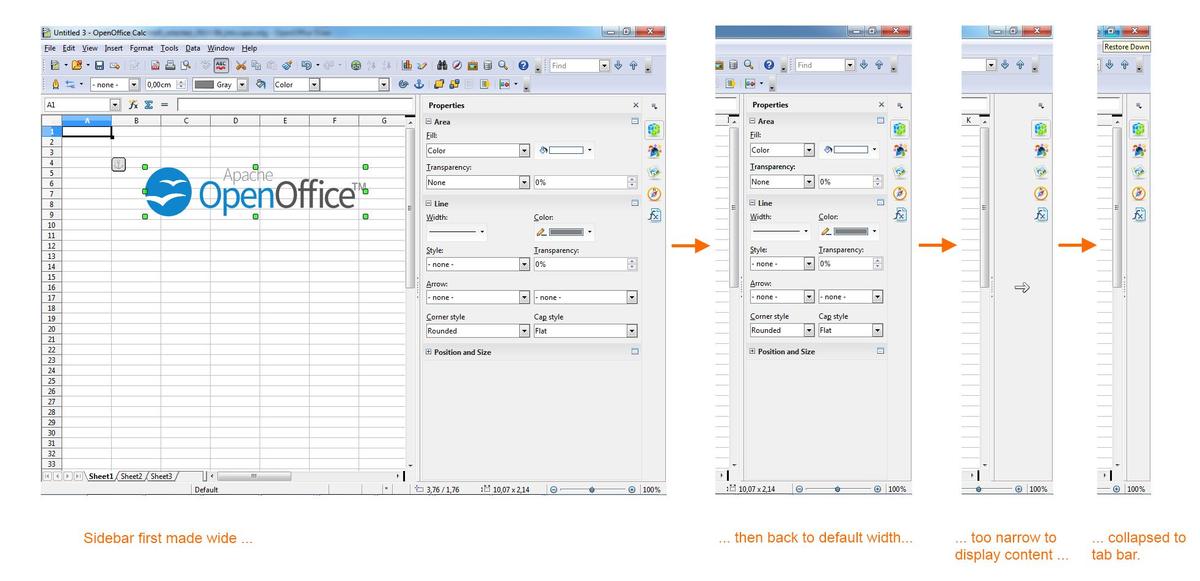Image resolution: width=1200 pixels, height=581 pixels.
Task: Export the spreadsheet directly as PDF
Action: click(x=157, y=64)
